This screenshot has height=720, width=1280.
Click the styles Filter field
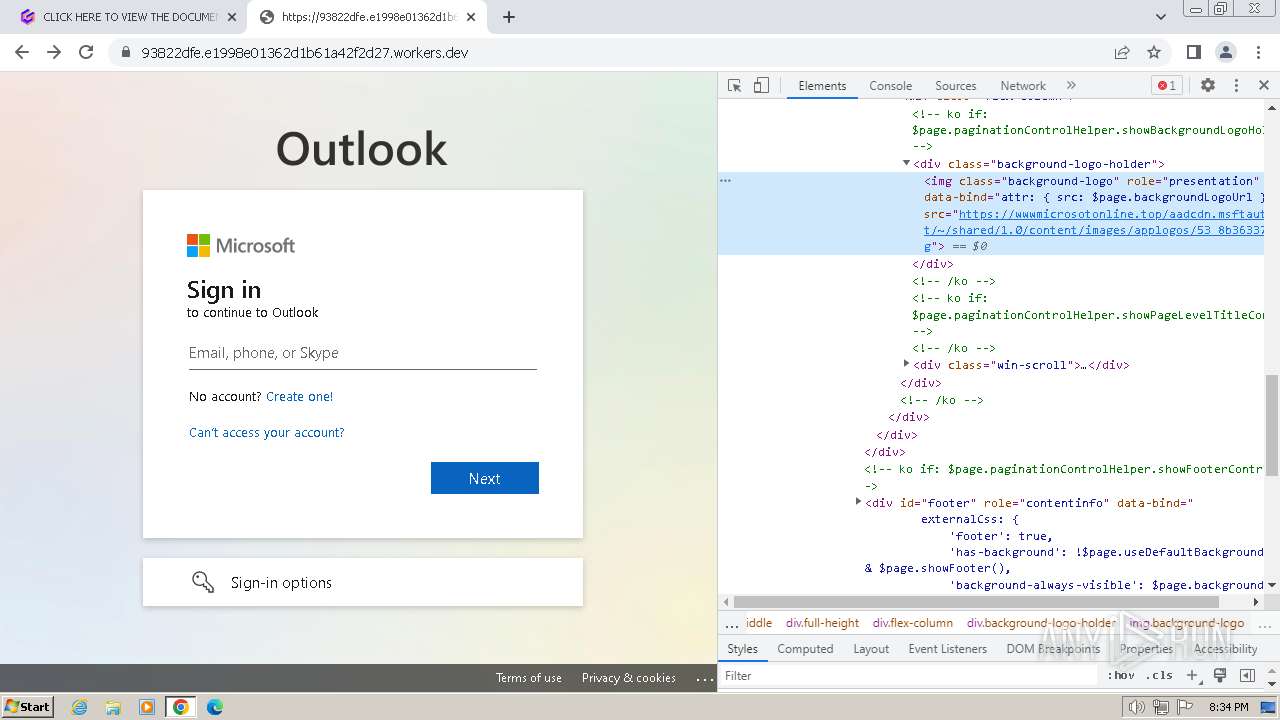(910, 676)
